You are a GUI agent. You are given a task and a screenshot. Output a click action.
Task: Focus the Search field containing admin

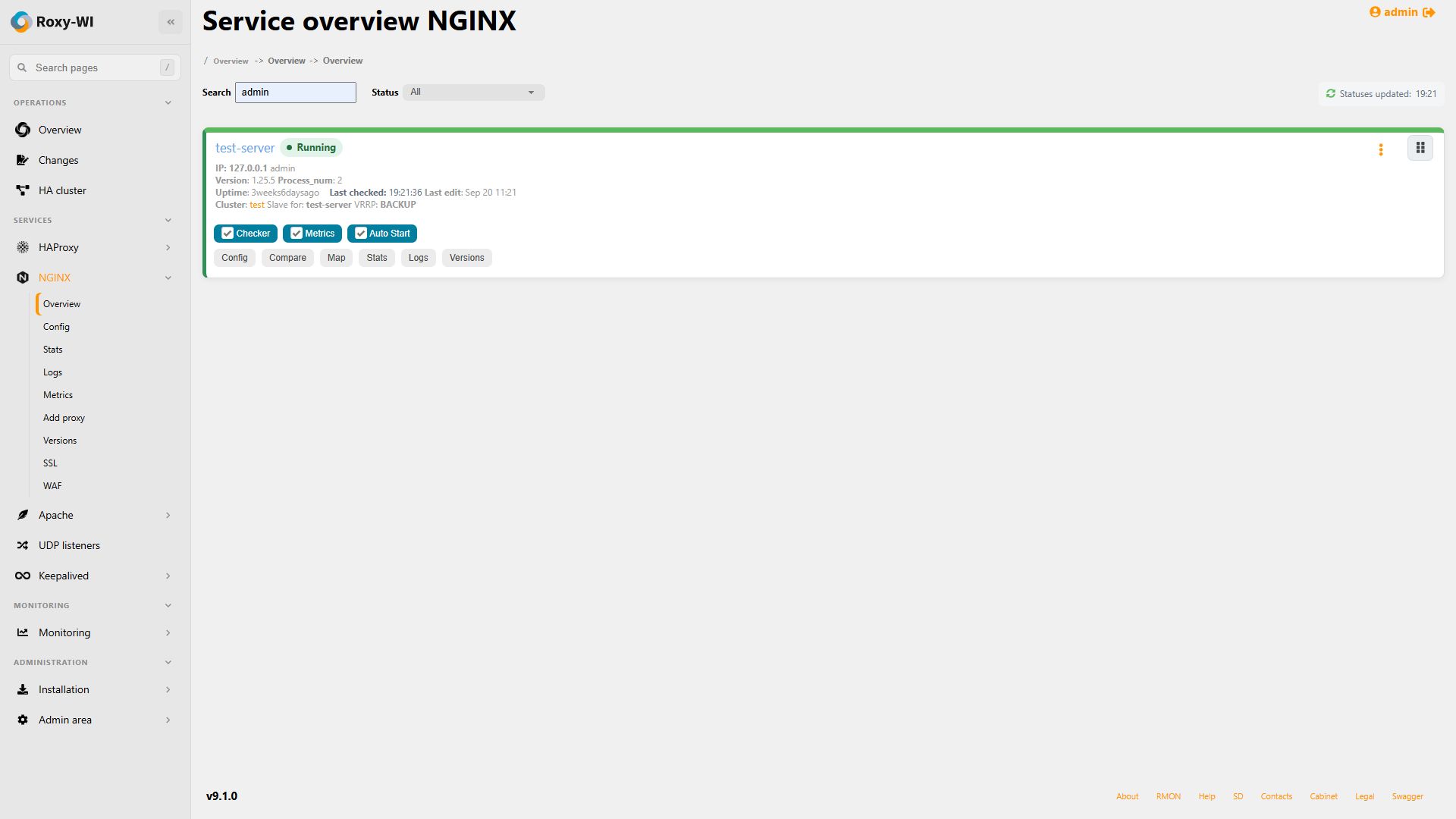[x=296, y=93]
